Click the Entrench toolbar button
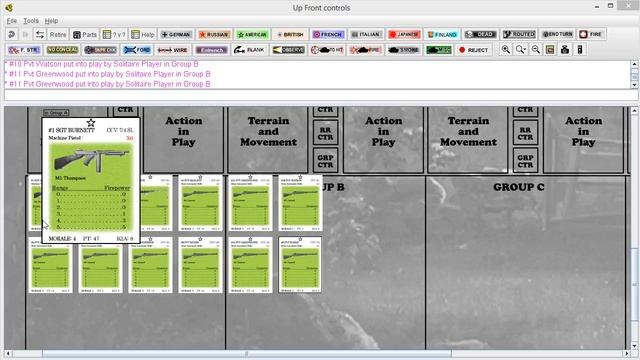The image size is (640, 360). coord(211,50)
